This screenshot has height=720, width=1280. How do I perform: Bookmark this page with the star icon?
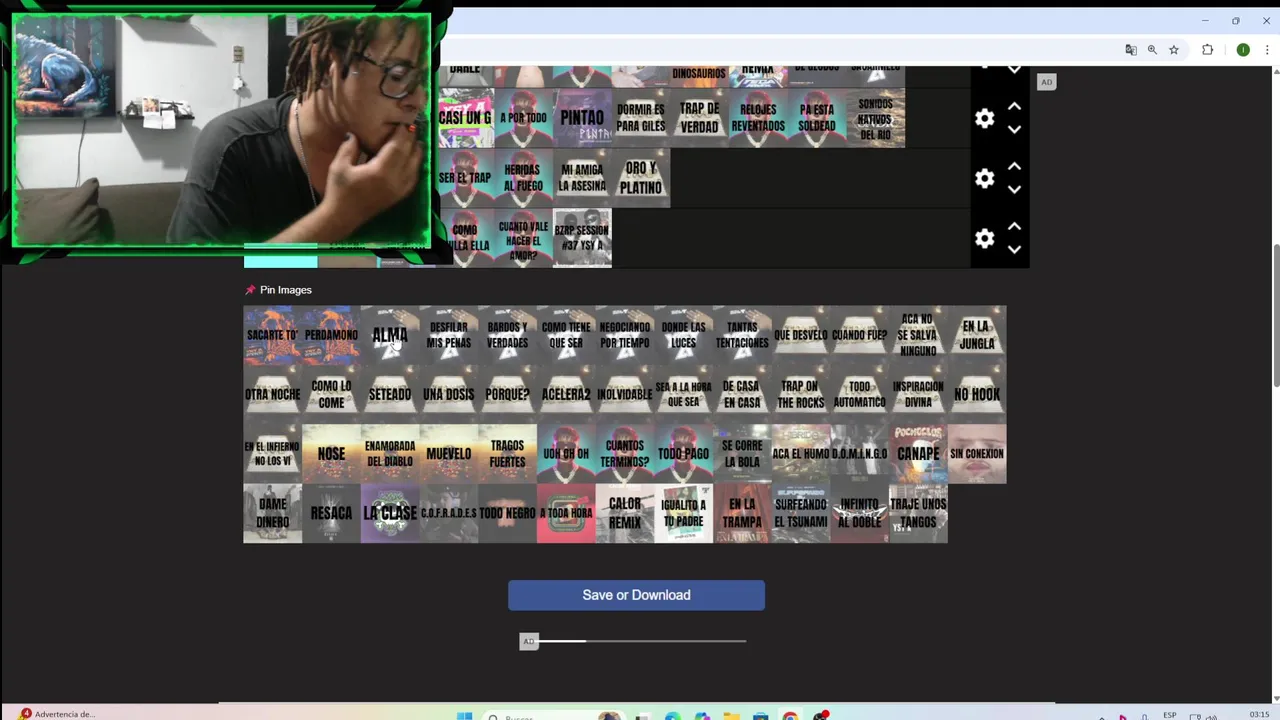point(1174,50)
